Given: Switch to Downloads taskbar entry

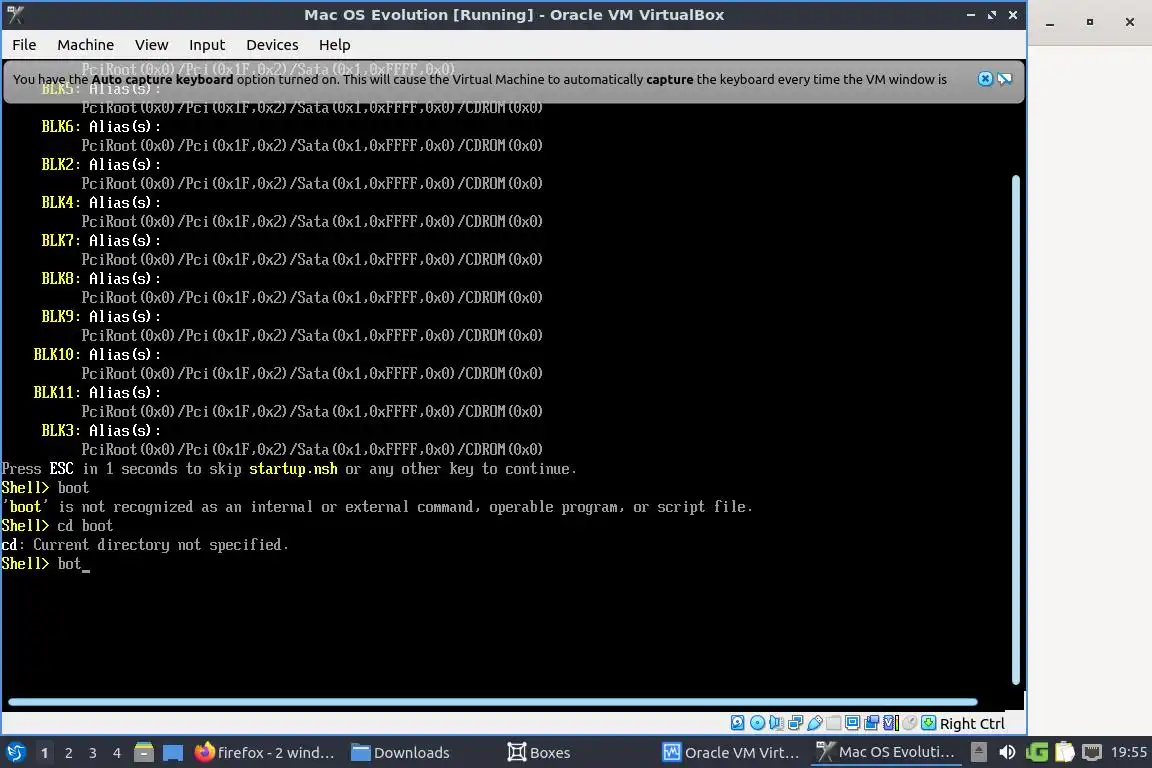Looking at the screenshot, I should click(400, 752).
